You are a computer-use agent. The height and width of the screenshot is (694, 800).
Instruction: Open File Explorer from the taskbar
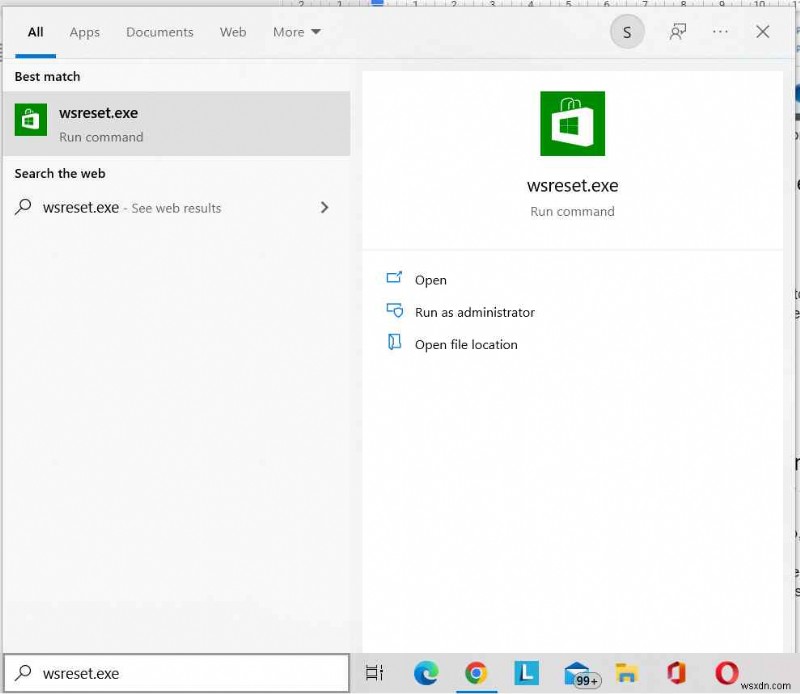coord(627,673)
